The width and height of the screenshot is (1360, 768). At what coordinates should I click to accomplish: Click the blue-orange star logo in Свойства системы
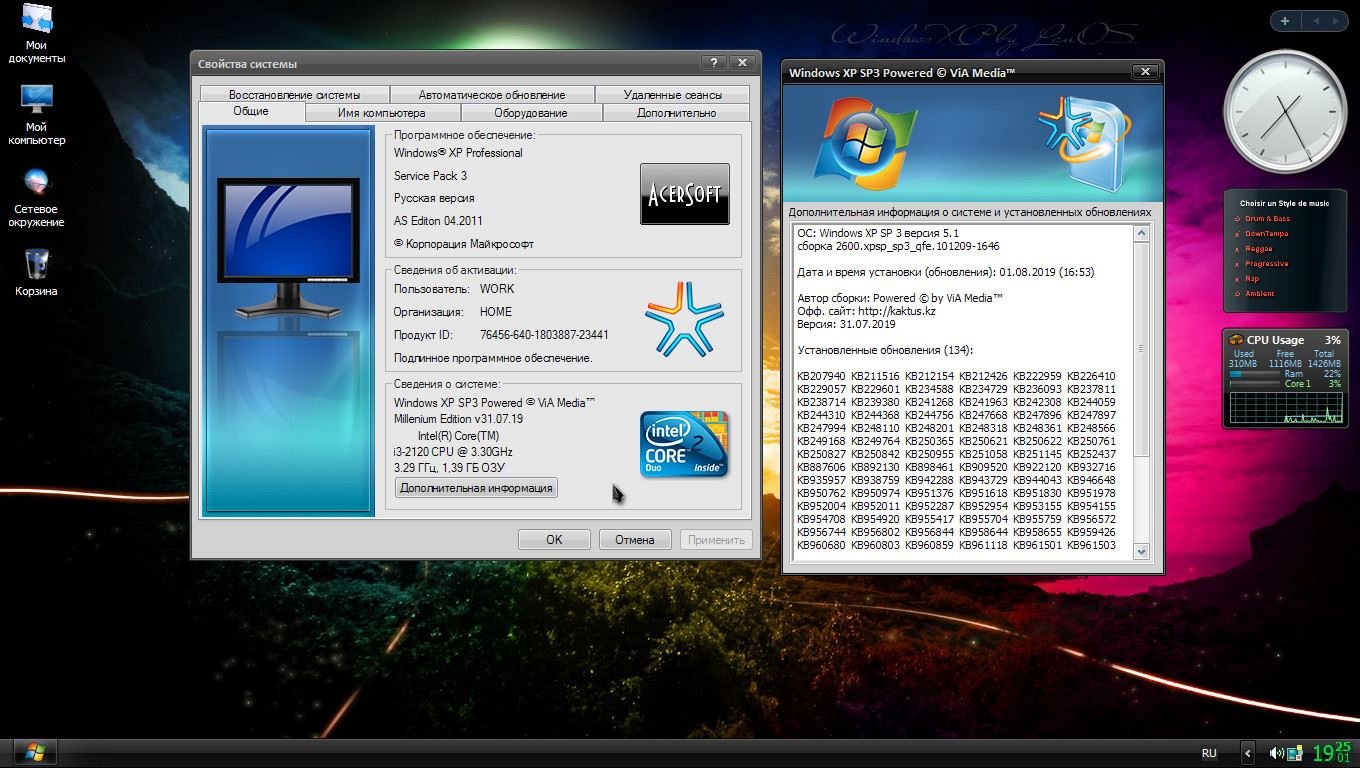(684, 319)
